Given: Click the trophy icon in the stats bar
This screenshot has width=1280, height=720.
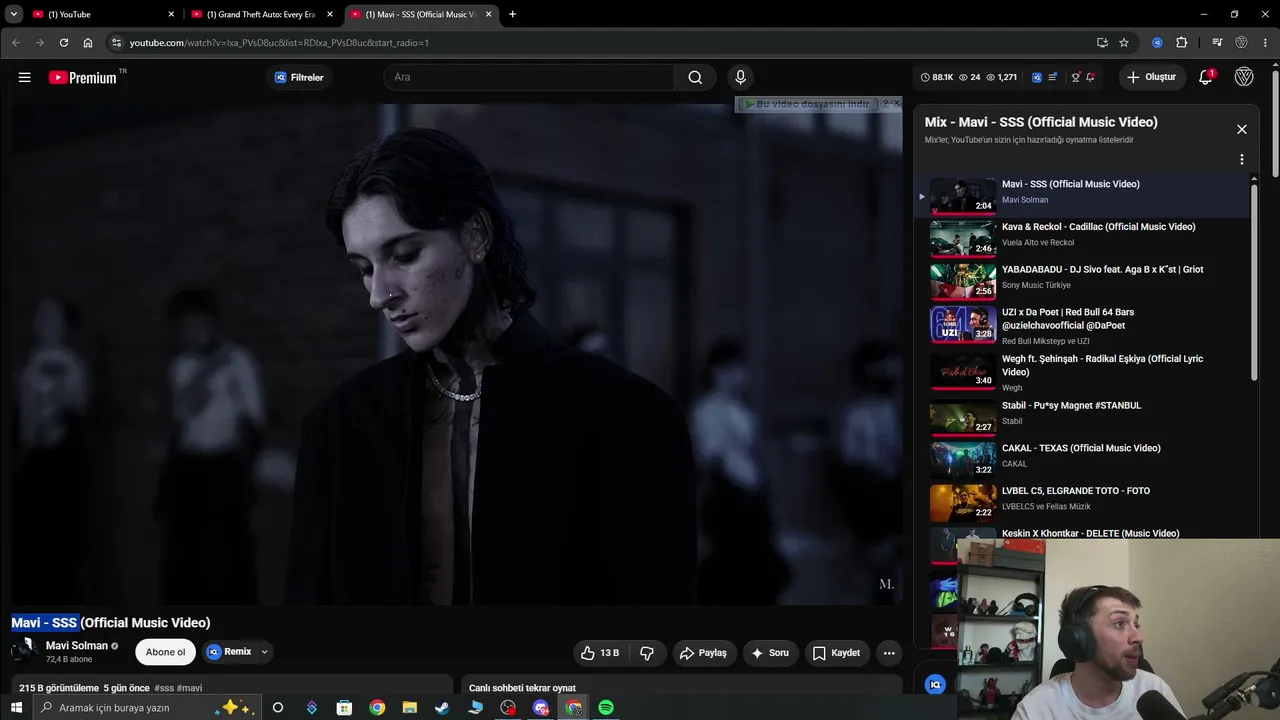Looking at the screenshot, I should (1076, 77).
